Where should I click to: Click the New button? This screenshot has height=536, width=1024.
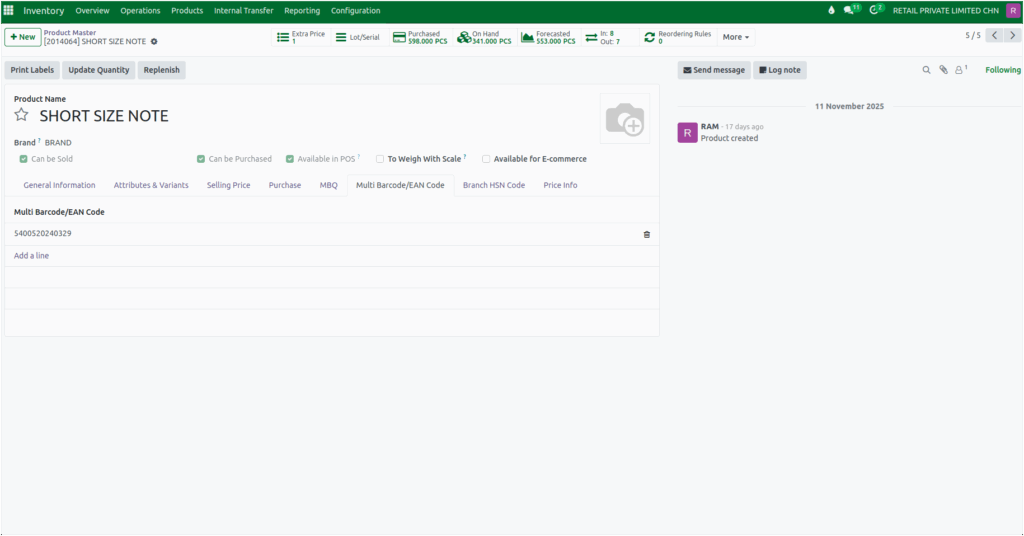(23, 37)
